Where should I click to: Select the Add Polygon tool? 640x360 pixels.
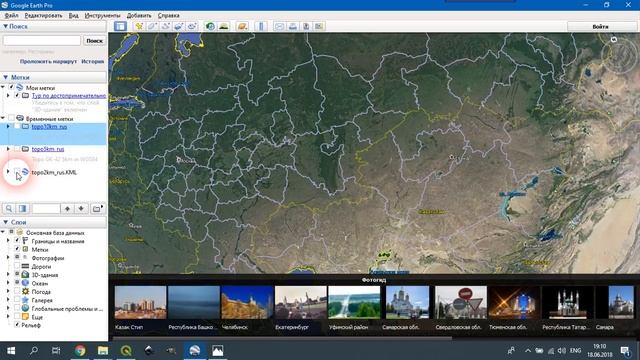pos(152,26)
